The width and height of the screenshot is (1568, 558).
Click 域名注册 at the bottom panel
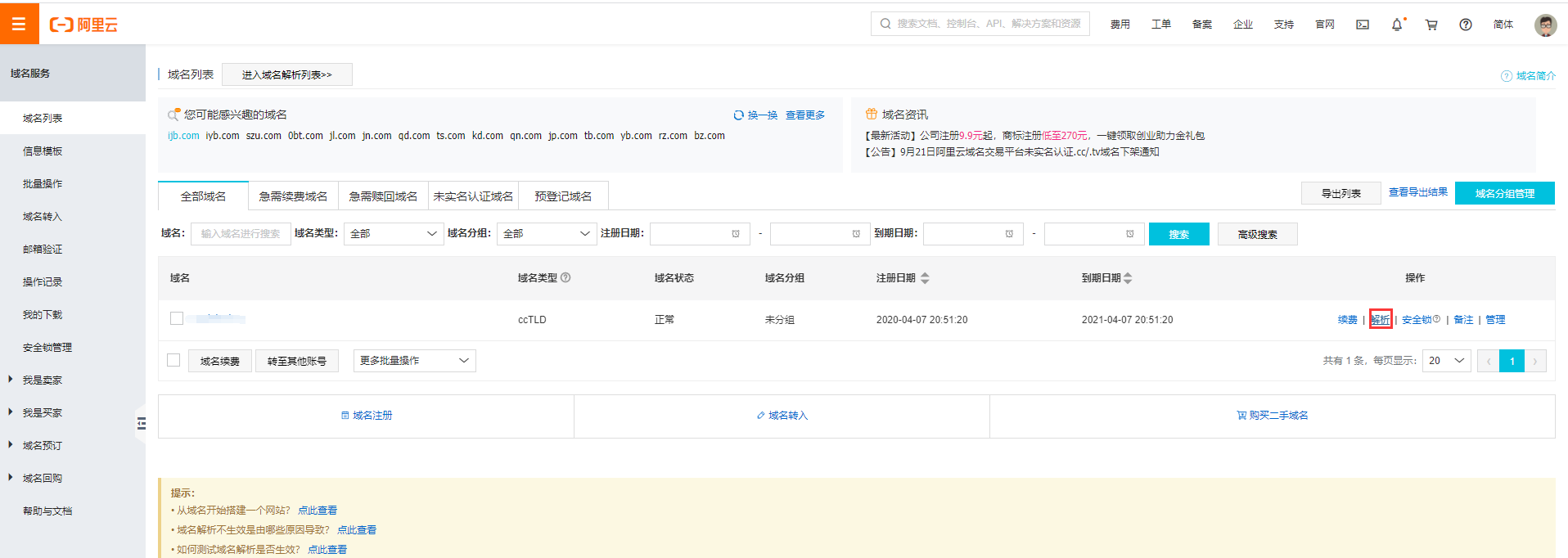(x=367, y=416)
